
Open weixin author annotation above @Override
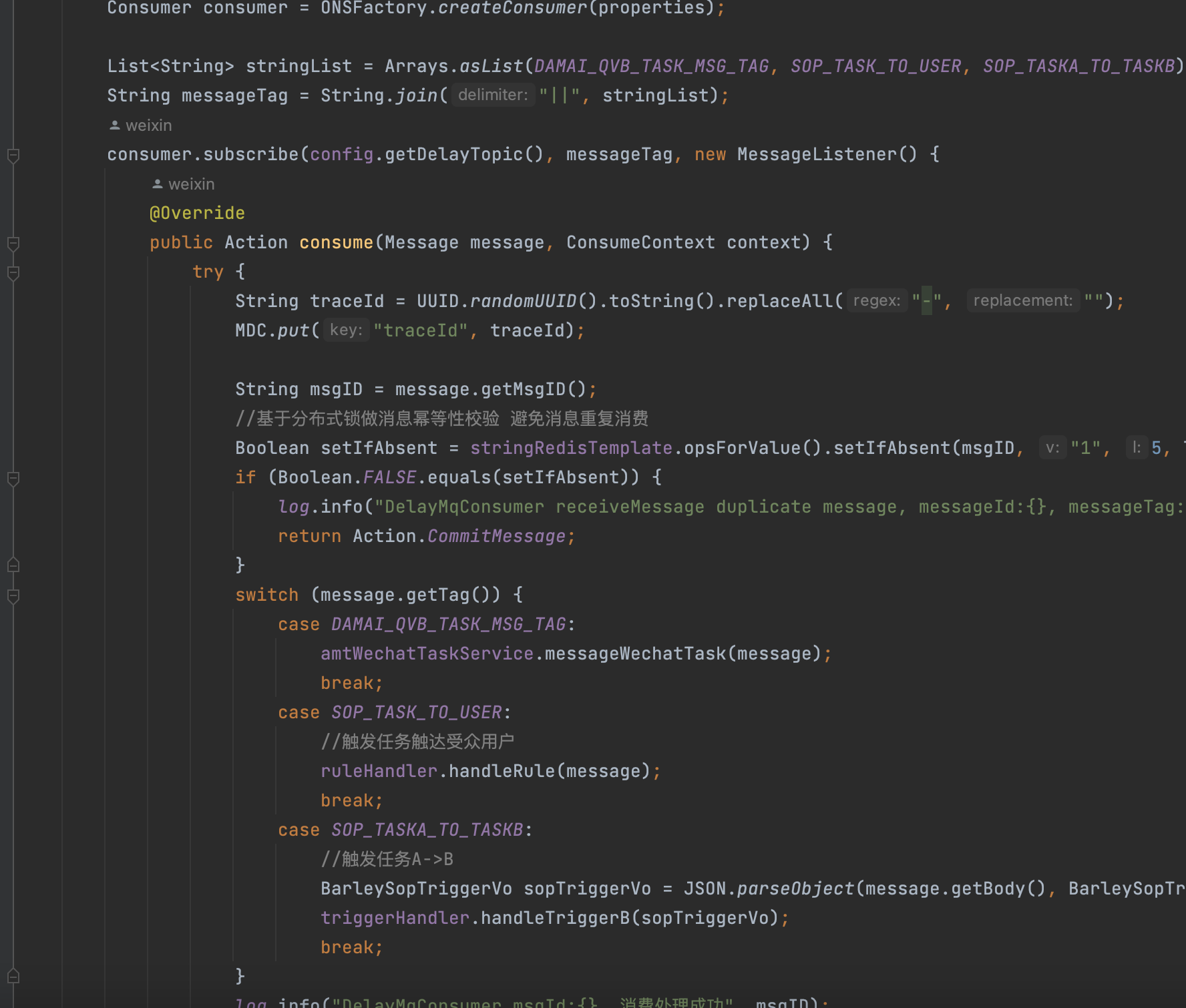[191, 184]
